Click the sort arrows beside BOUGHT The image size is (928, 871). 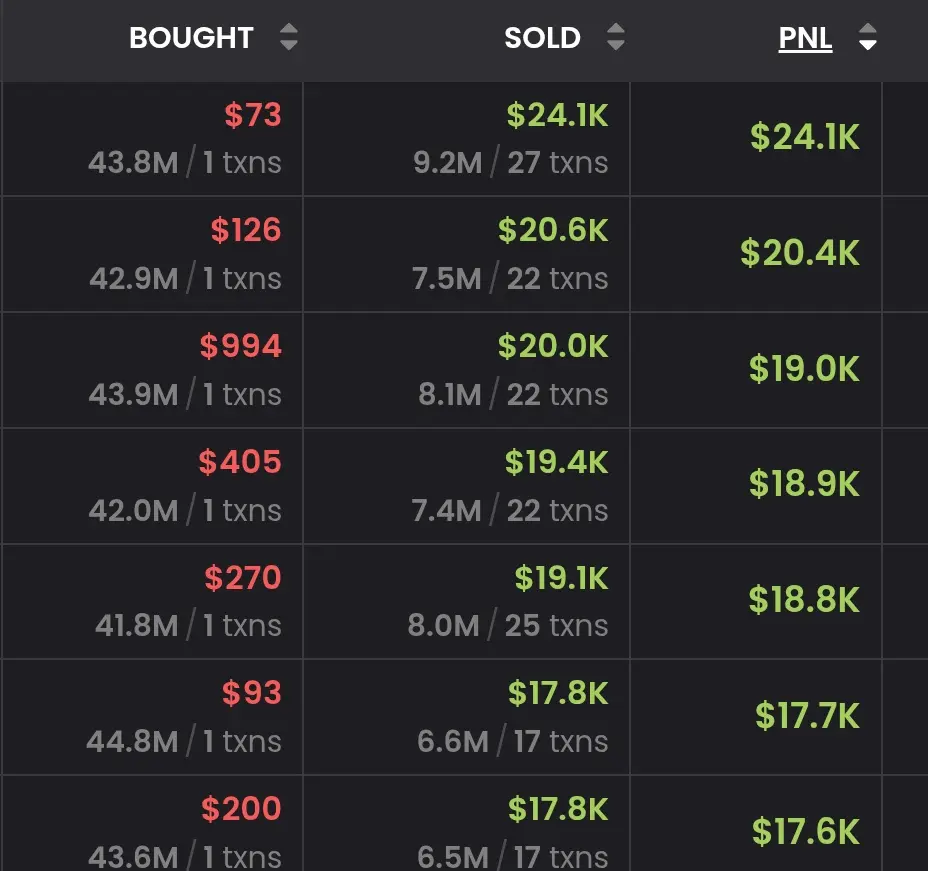click(289, 38)
